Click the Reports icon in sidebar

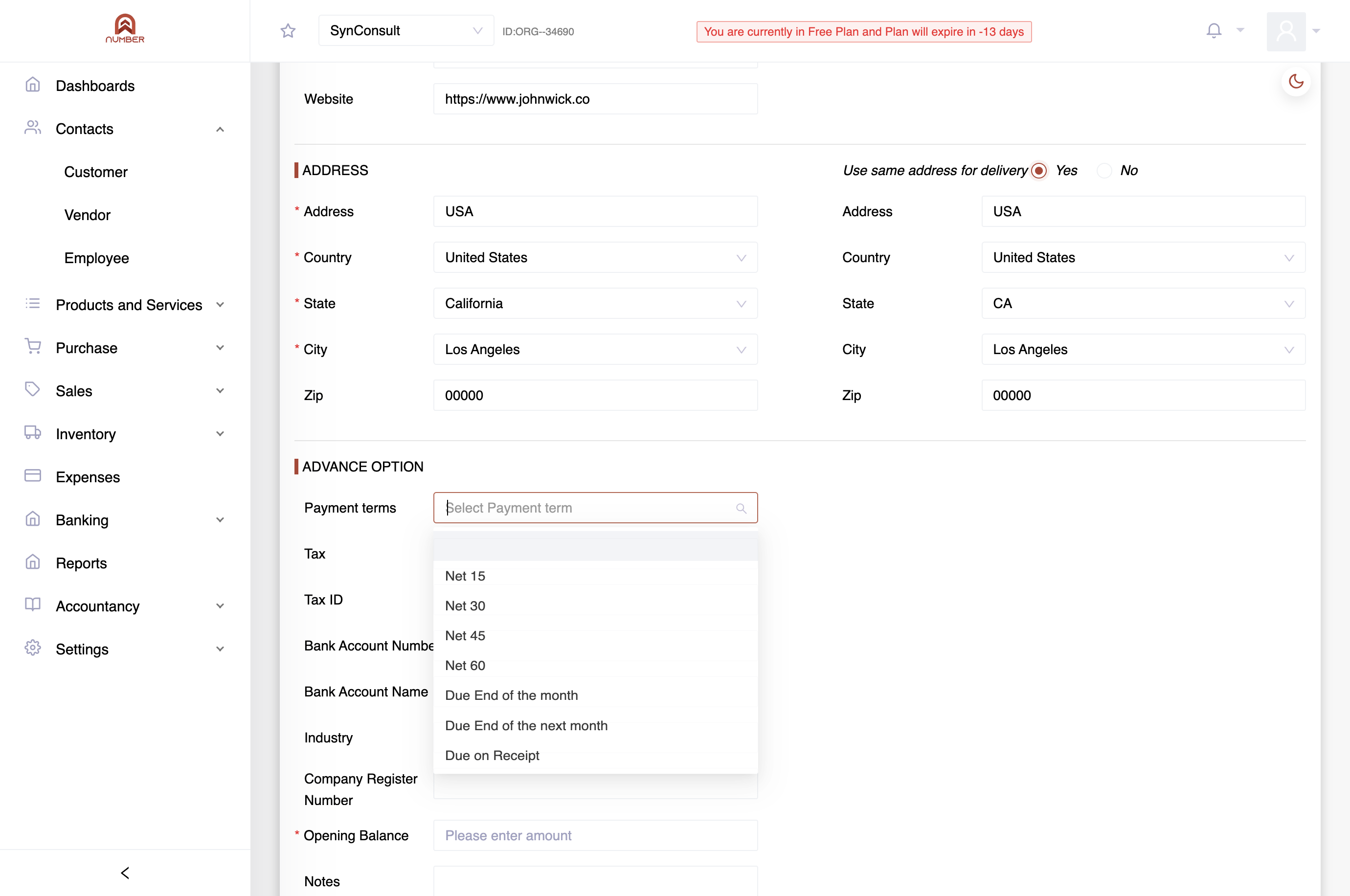[33, 562]
